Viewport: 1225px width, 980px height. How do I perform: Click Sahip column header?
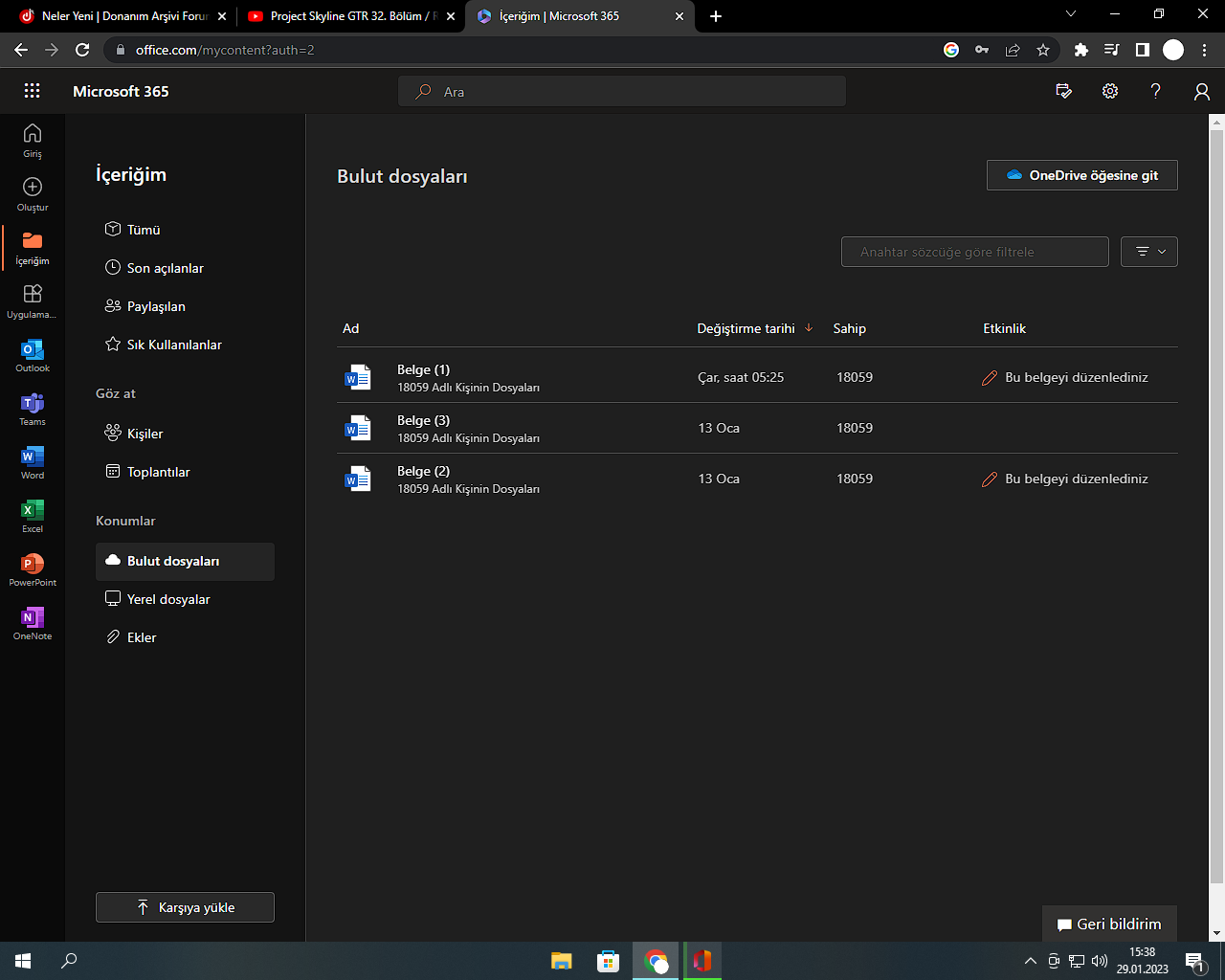[849, 328]
